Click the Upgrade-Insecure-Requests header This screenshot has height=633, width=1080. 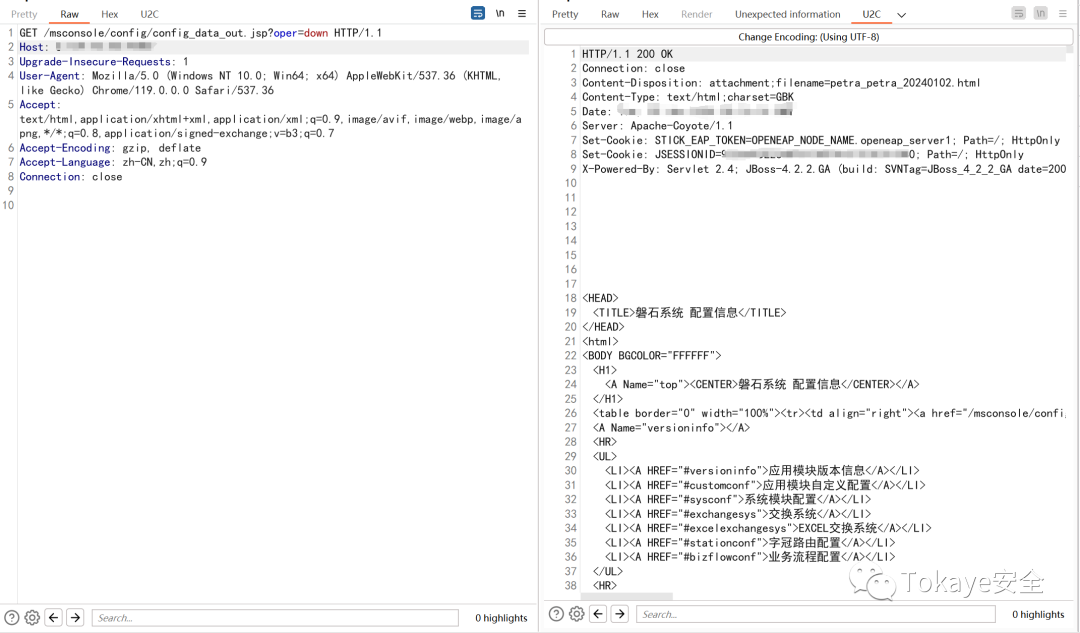(x=103, y=61)
